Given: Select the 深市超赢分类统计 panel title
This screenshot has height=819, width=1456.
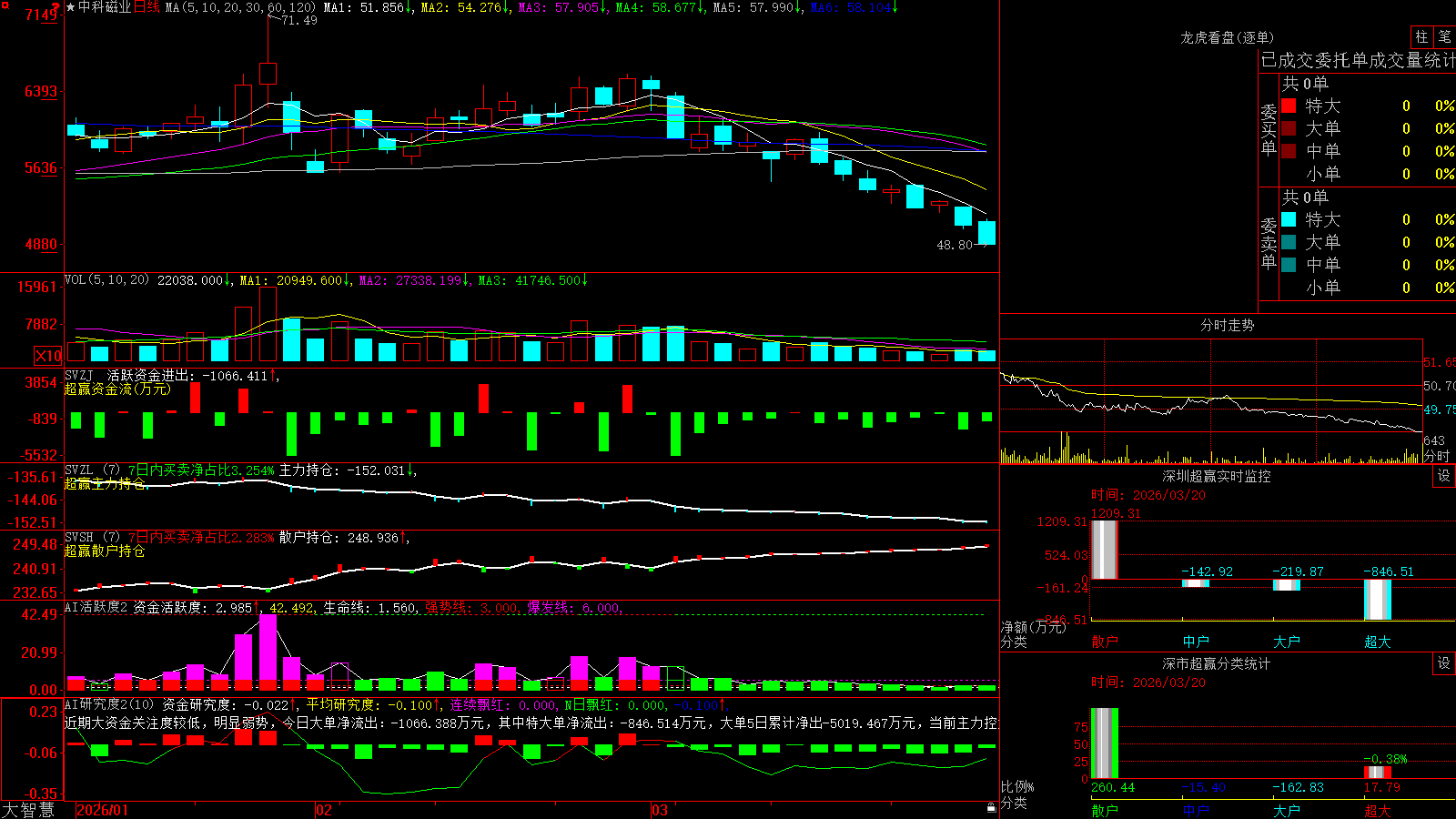Looking at the screenshot, I should [1216, 663].
